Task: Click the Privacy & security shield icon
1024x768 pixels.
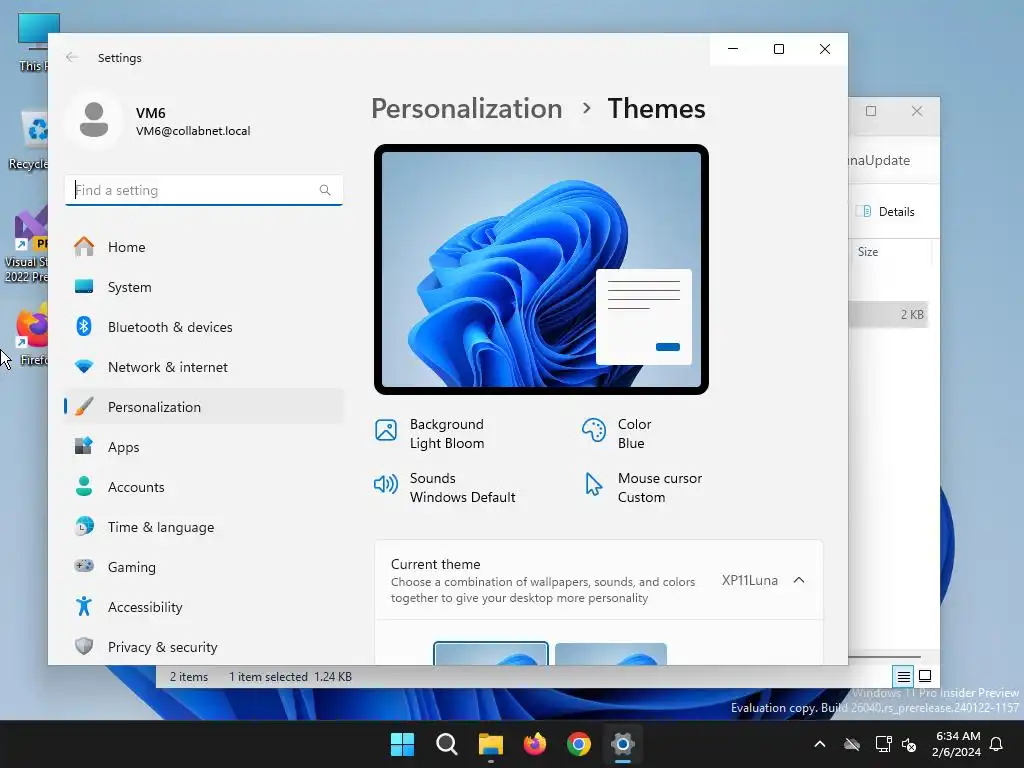Action: (x=84, y=647)
